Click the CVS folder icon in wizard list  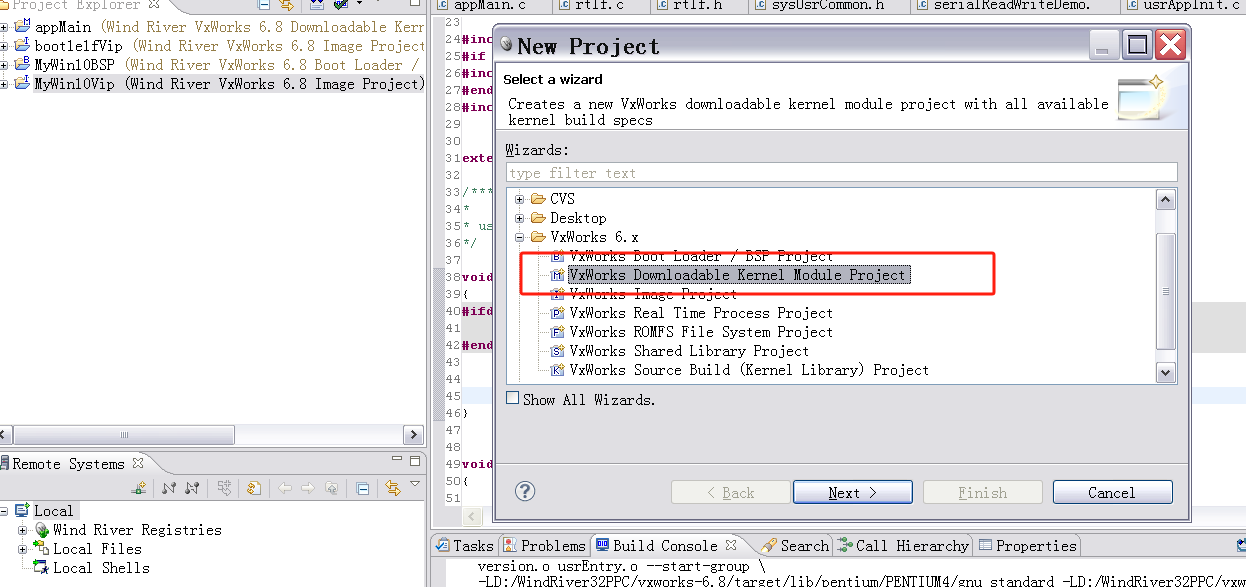(538, 199)
